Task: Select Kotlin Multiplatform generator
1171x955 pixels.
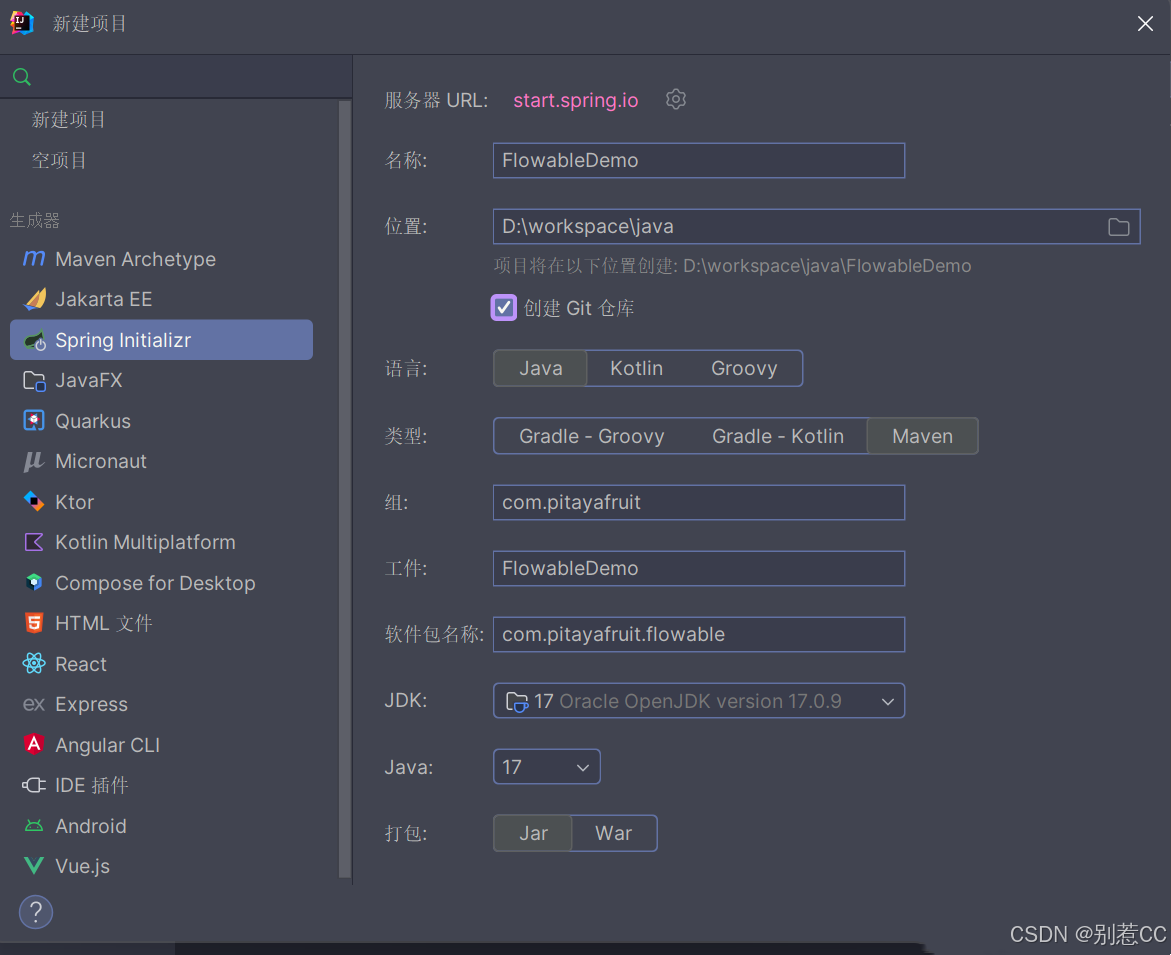Action: click(161, 542)
